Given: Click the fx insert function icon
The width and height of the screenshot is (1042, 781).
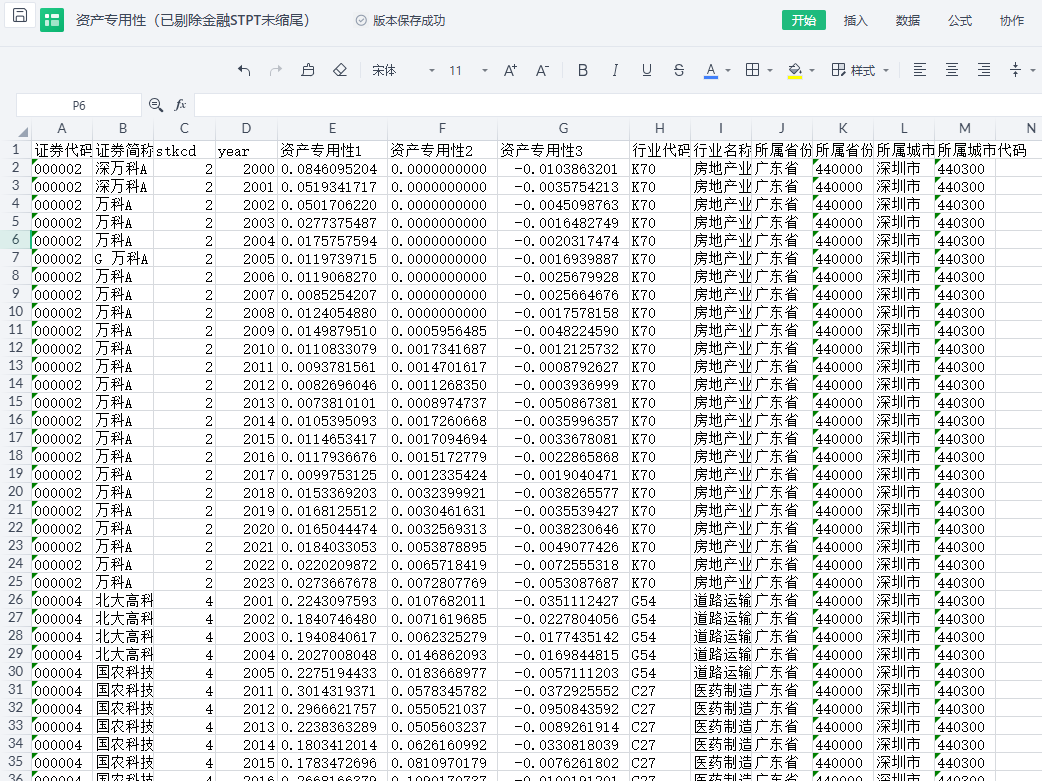Looking at the screenshot, I should coord(180,105).
